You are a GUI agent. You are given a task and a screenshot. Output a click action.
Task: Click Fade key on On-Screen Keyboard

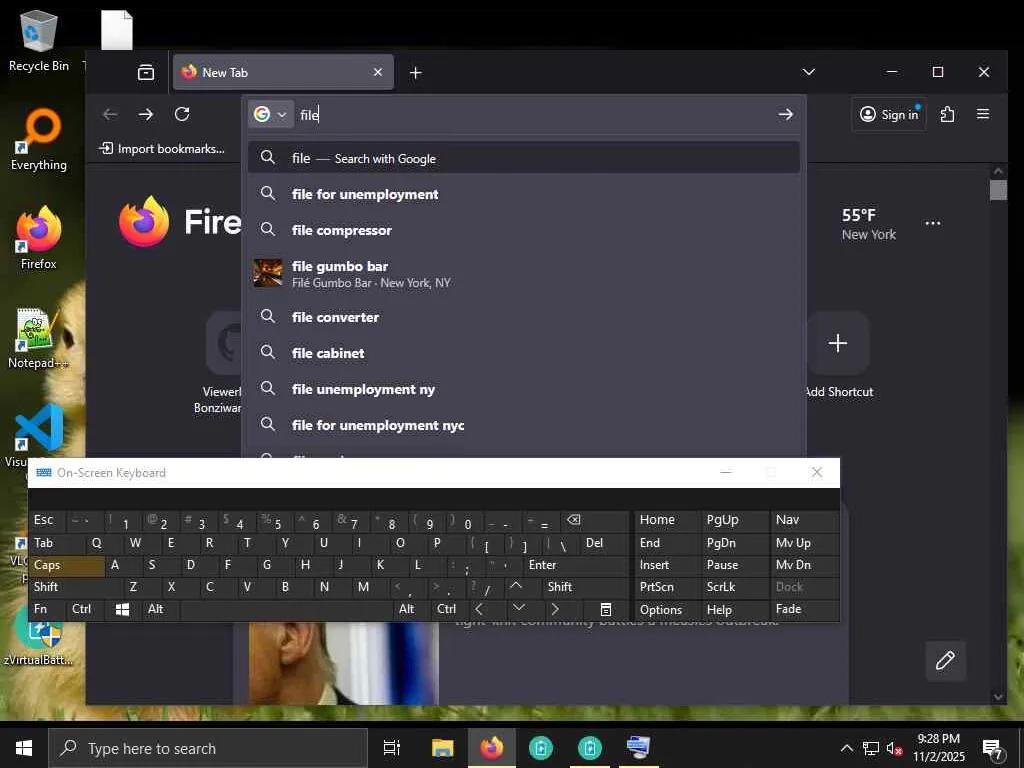[x=805, y=609]
